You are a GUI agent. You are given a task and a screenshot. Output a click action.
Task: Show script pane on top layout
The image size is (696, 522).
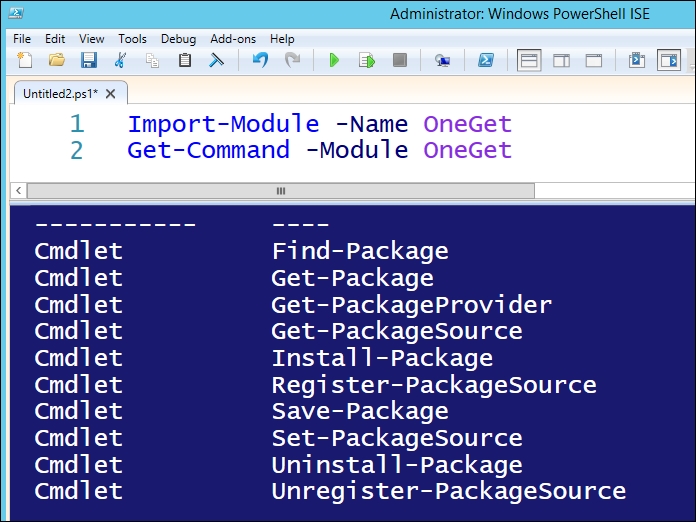(529, 60)
